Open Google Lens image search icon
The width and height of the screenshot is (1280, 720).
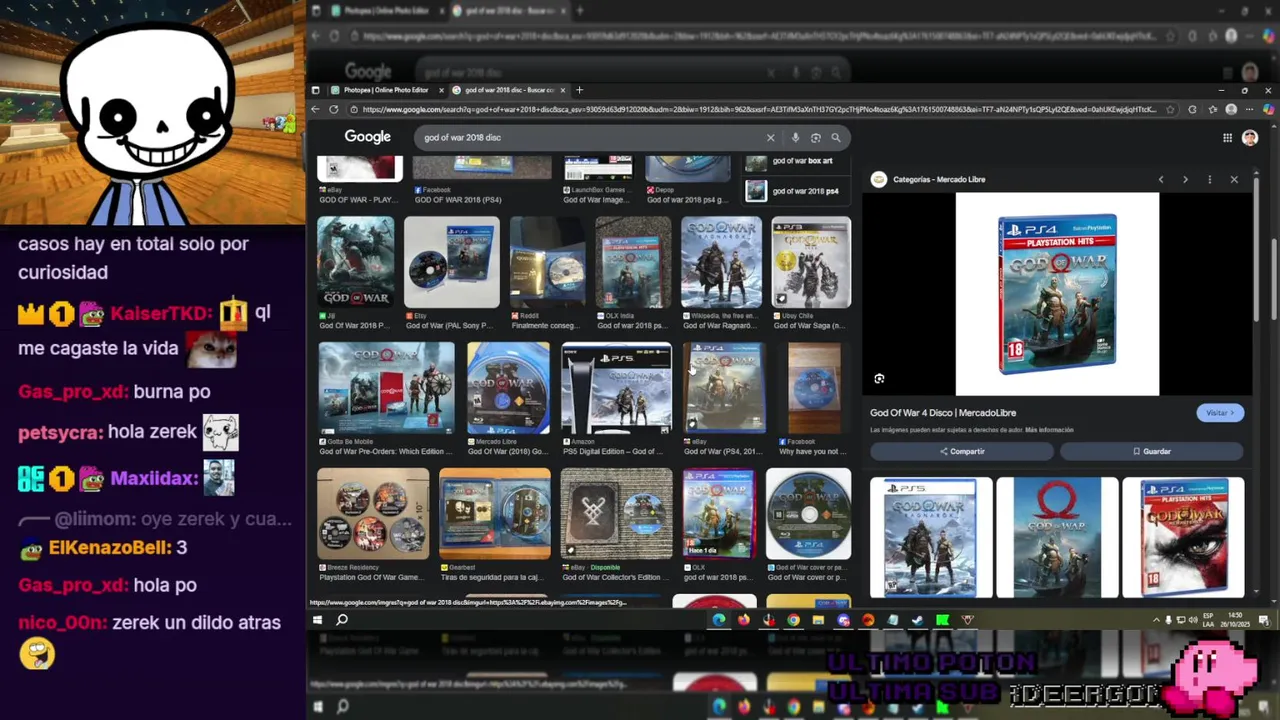point(816,138)
